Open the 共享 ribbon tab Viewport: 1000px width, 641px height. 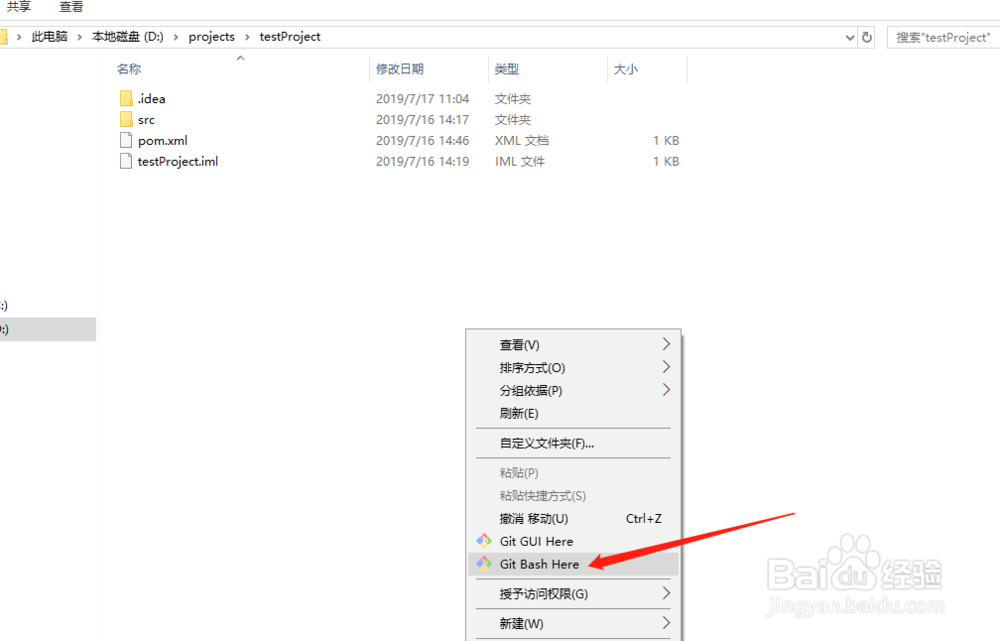click(18, 7)
